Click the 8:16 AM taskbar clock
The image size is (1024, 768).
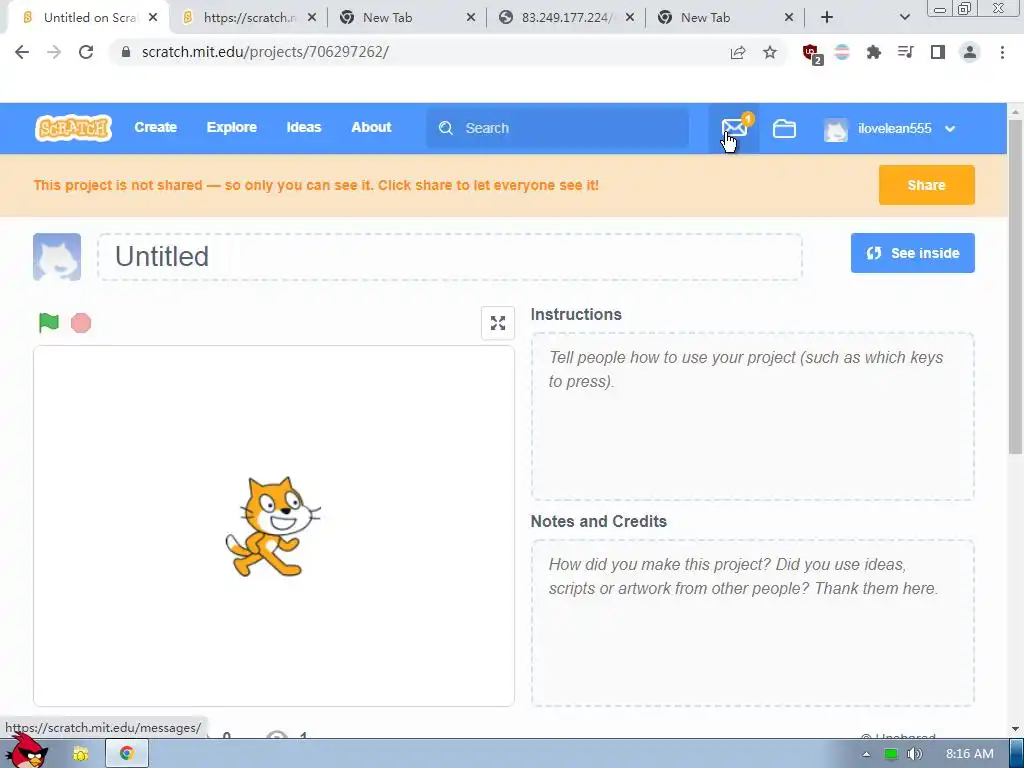coord(969,754)
